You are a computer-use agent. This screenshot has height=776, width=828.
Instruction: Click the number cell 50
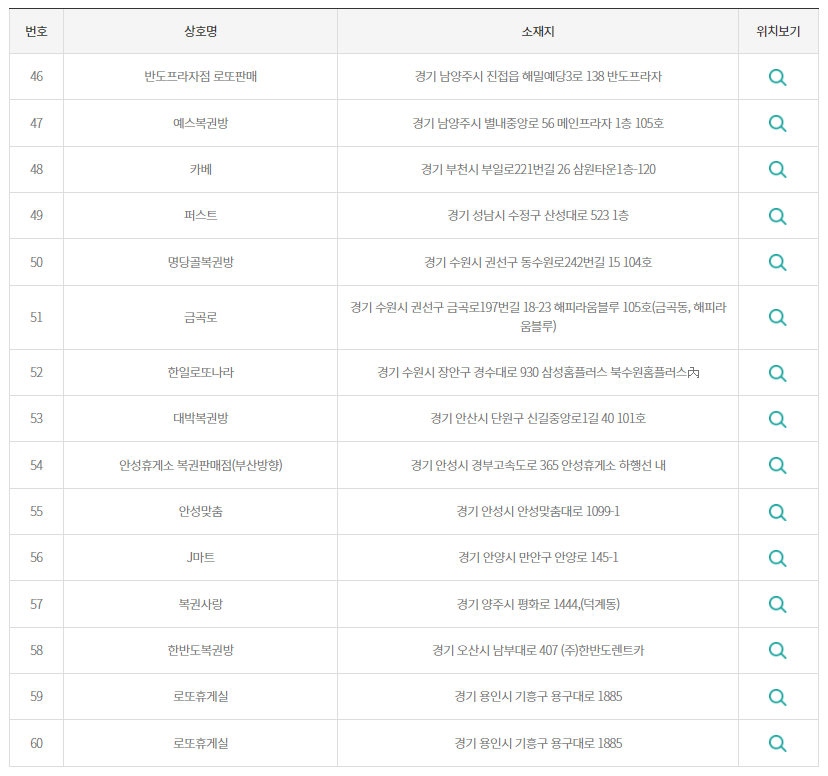tap(36, 262)
